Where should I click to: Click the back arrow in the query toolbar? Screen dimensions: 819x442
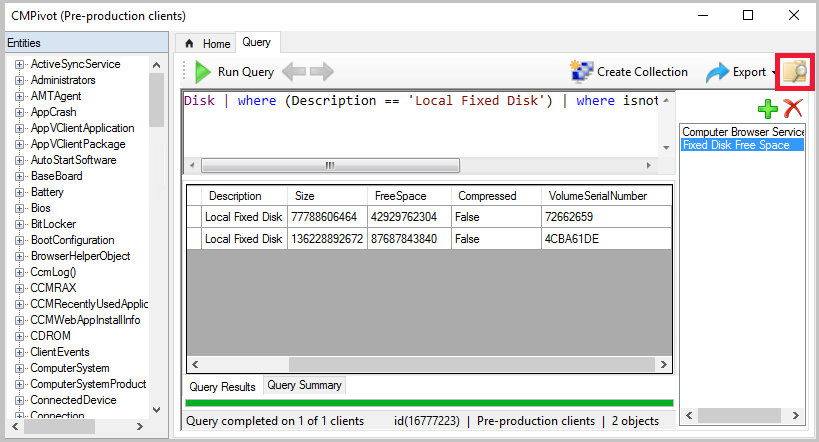(x=292, y=72)
